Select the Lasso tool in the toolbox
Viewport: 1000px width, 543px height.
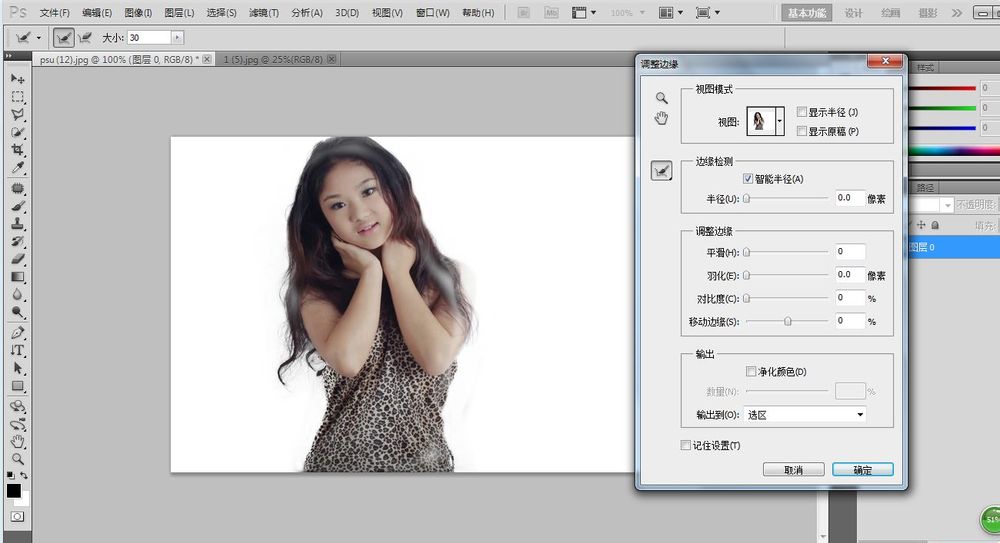click(x=18, y=115)
